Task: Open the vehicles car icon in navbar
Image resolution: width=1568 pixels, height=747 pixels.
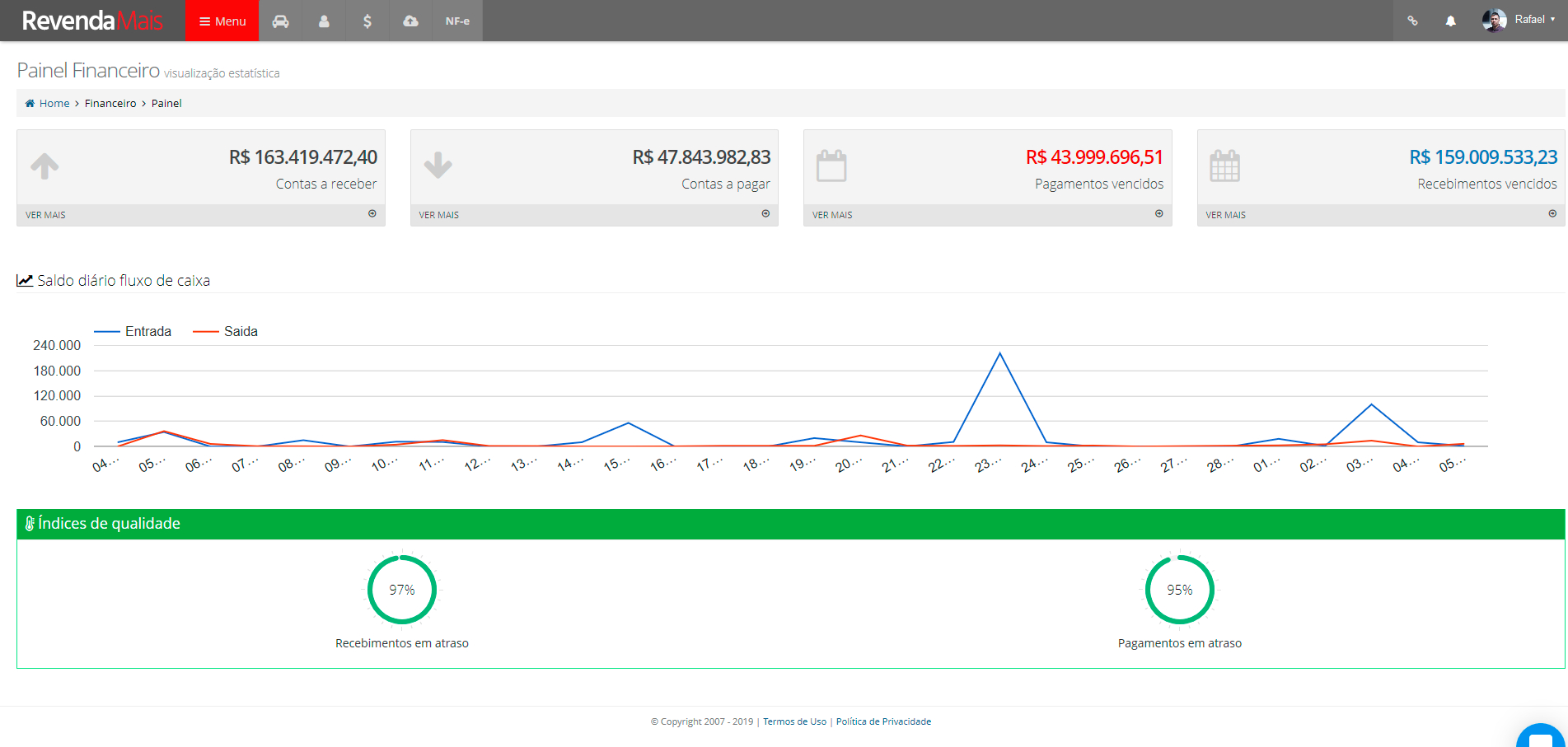Action: pos(280,21)
